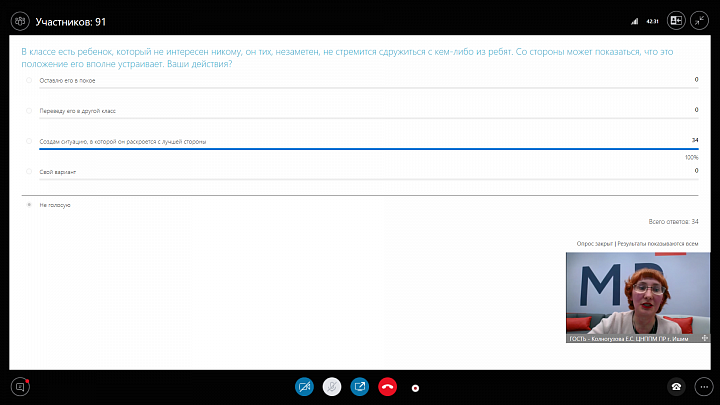Check the network signal strength indicator

coord(635,20)
